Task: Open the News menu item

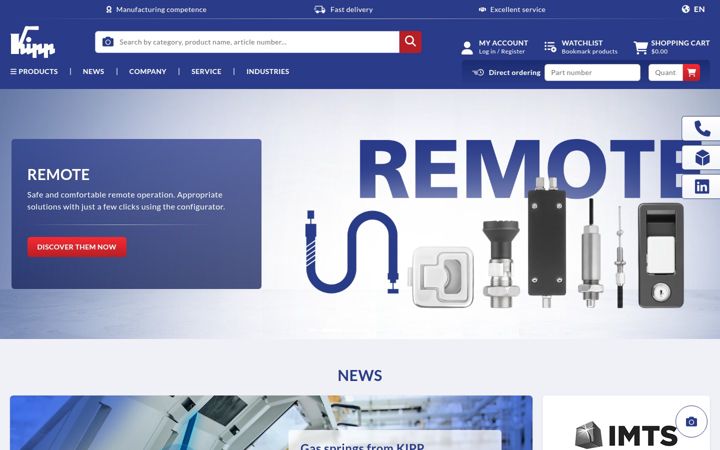Action: click(x=93, y=72)
